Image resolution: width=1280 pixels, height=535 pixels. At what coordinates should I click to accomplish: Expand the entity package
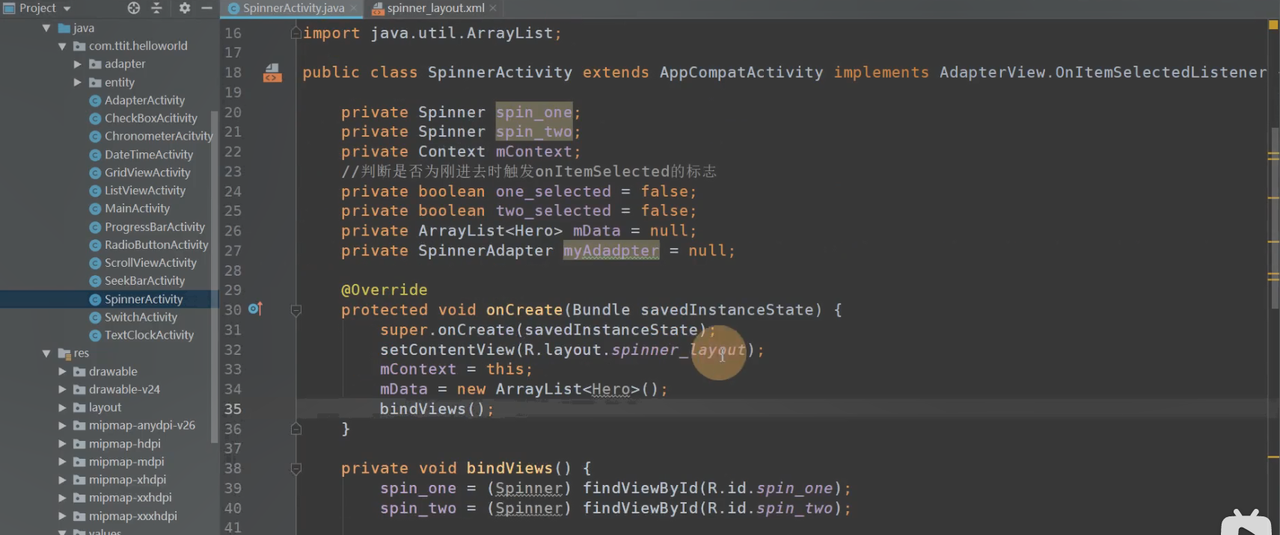click(78, 82)
